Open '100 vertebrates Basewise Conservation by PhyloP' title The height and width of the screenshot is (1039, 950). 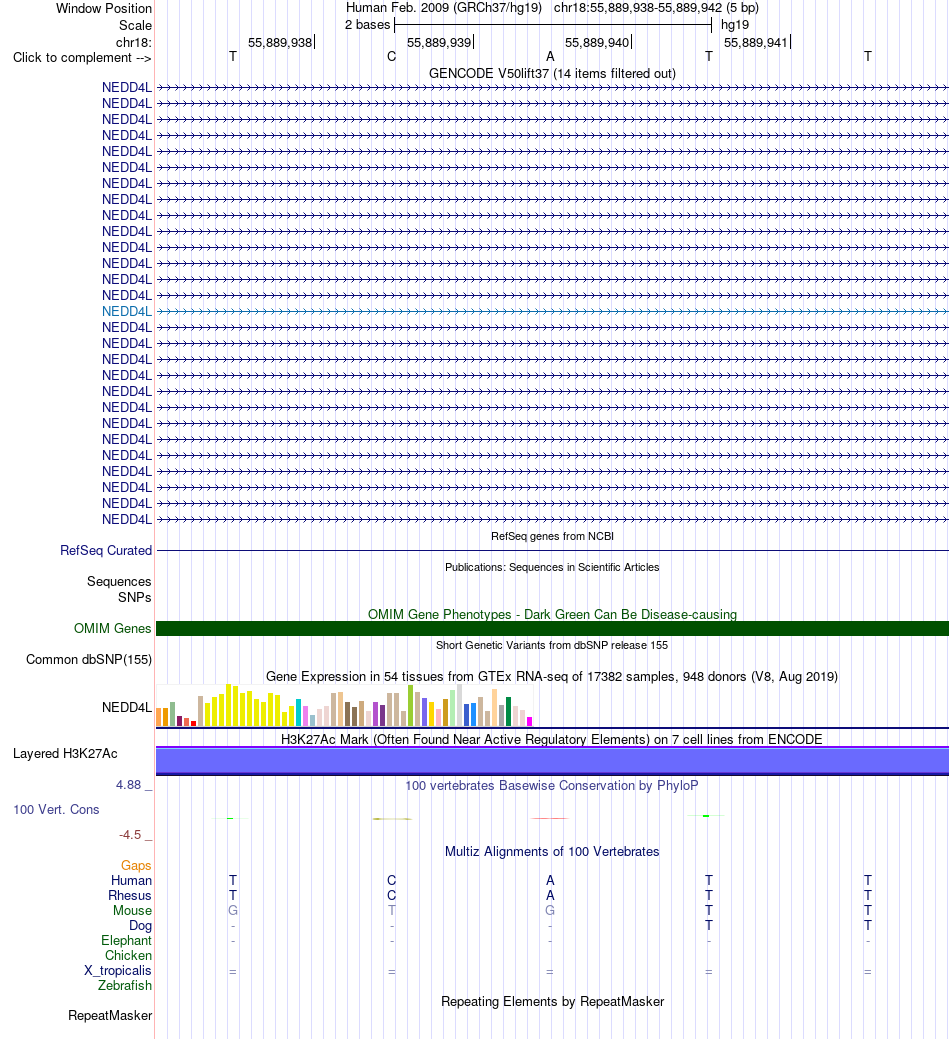coord(552,786)
